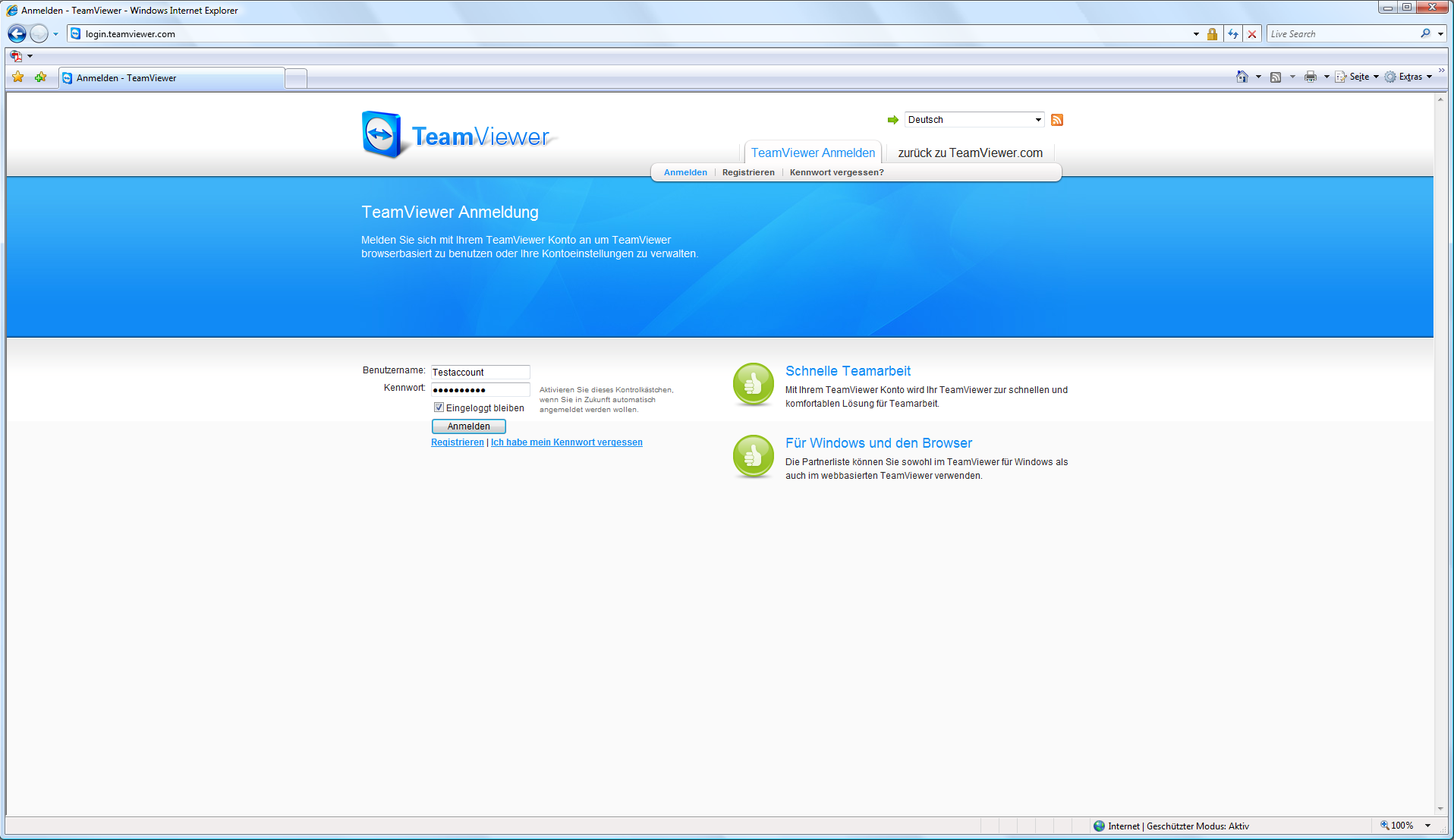
Task: Expand the Extras dropdown menu
Action: click(x=1410, y=77)
